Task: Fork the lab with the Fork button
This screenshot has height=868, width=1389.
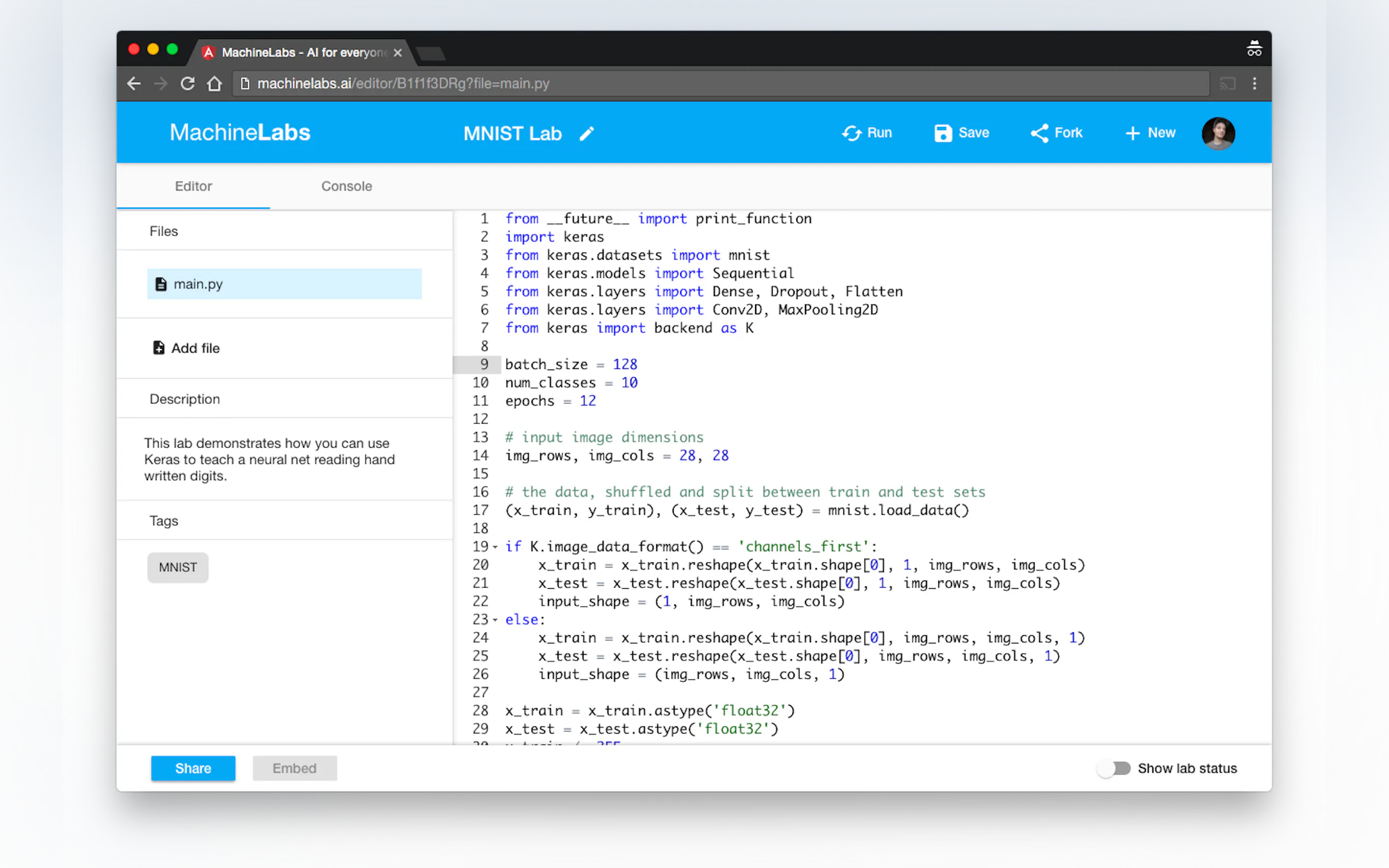Action: [x=1056, y=133]
